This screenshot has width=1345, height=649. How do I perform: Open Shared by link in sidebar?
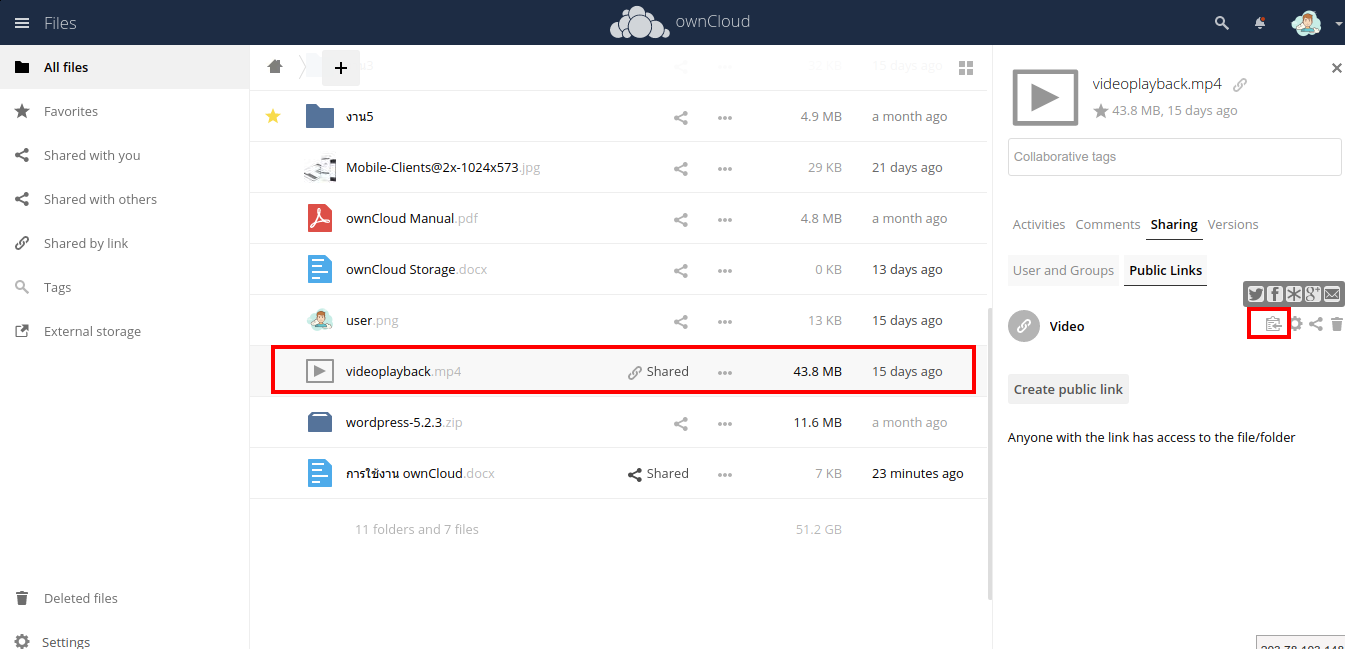(86, 243)
